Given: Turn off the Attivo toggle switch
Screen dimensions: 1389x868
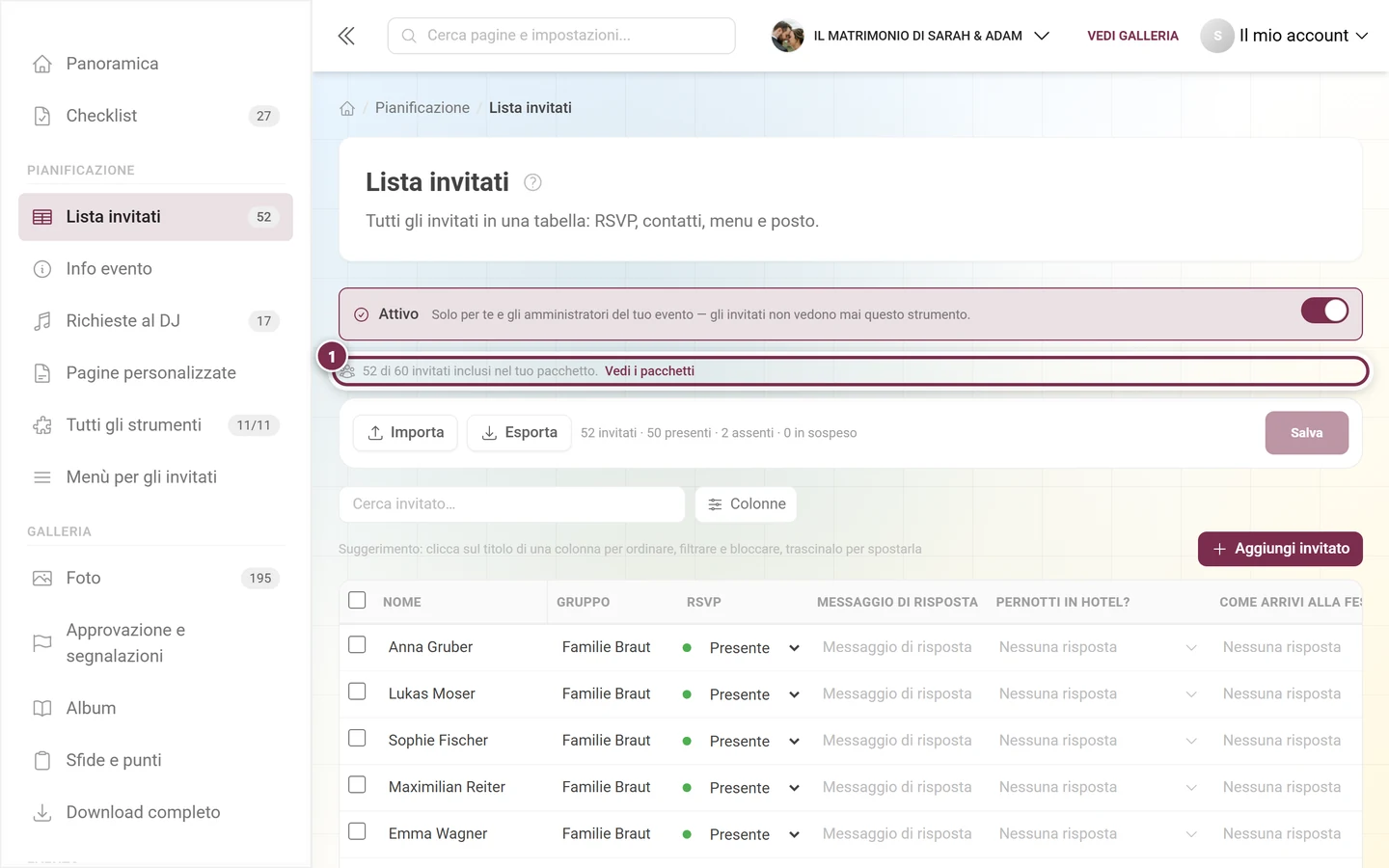Looking at the screenshot, I should 1324,311.
